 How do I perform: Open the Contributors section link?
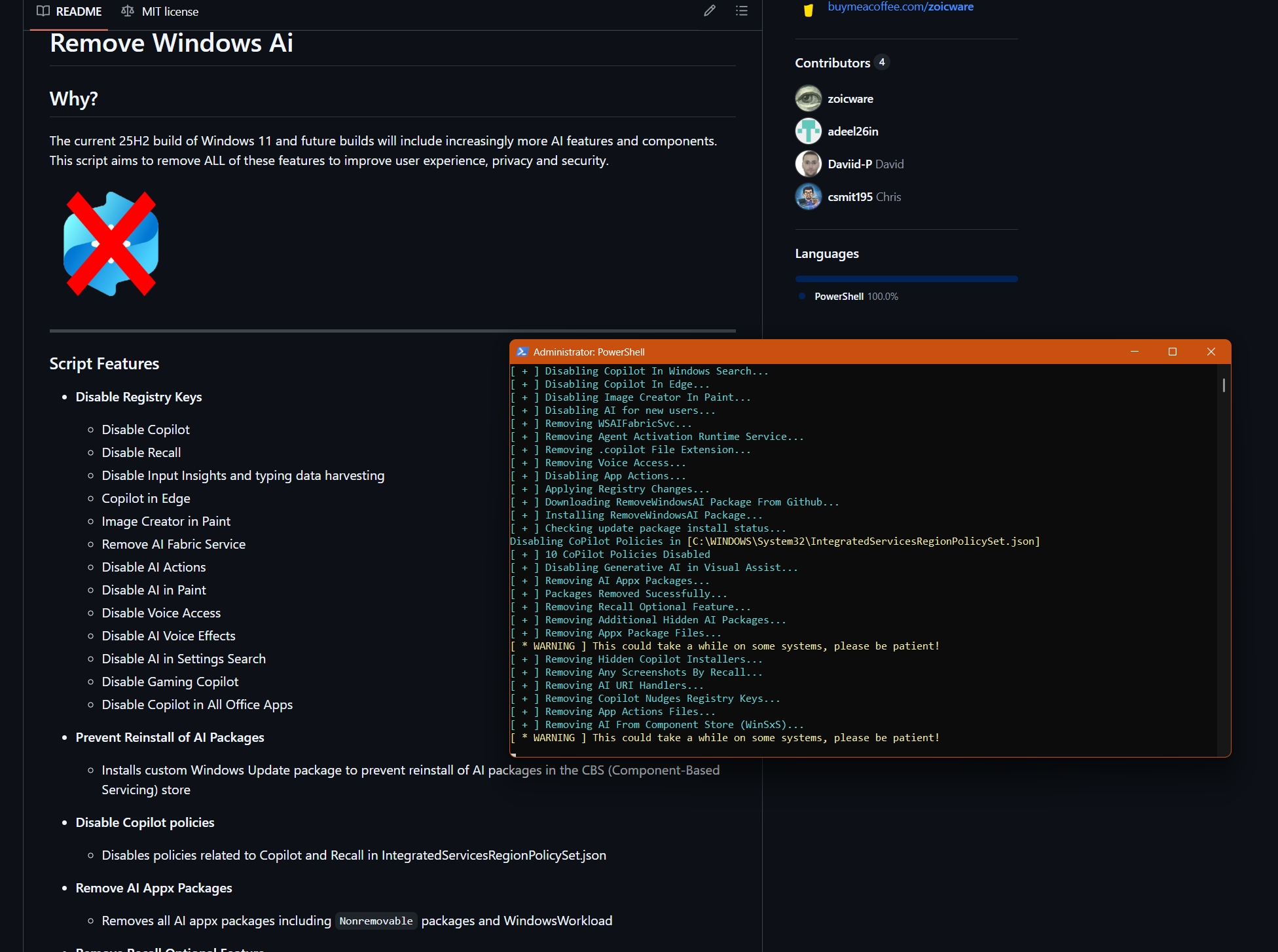[x=832, y=63]
